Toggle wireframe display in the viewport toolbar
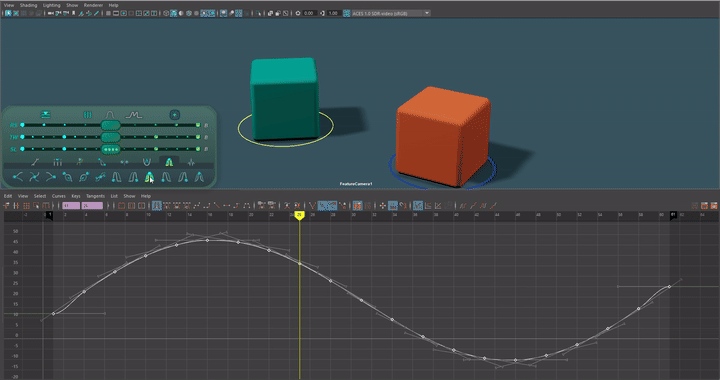This screenshot has height=380, width=720. coord(166,13)
